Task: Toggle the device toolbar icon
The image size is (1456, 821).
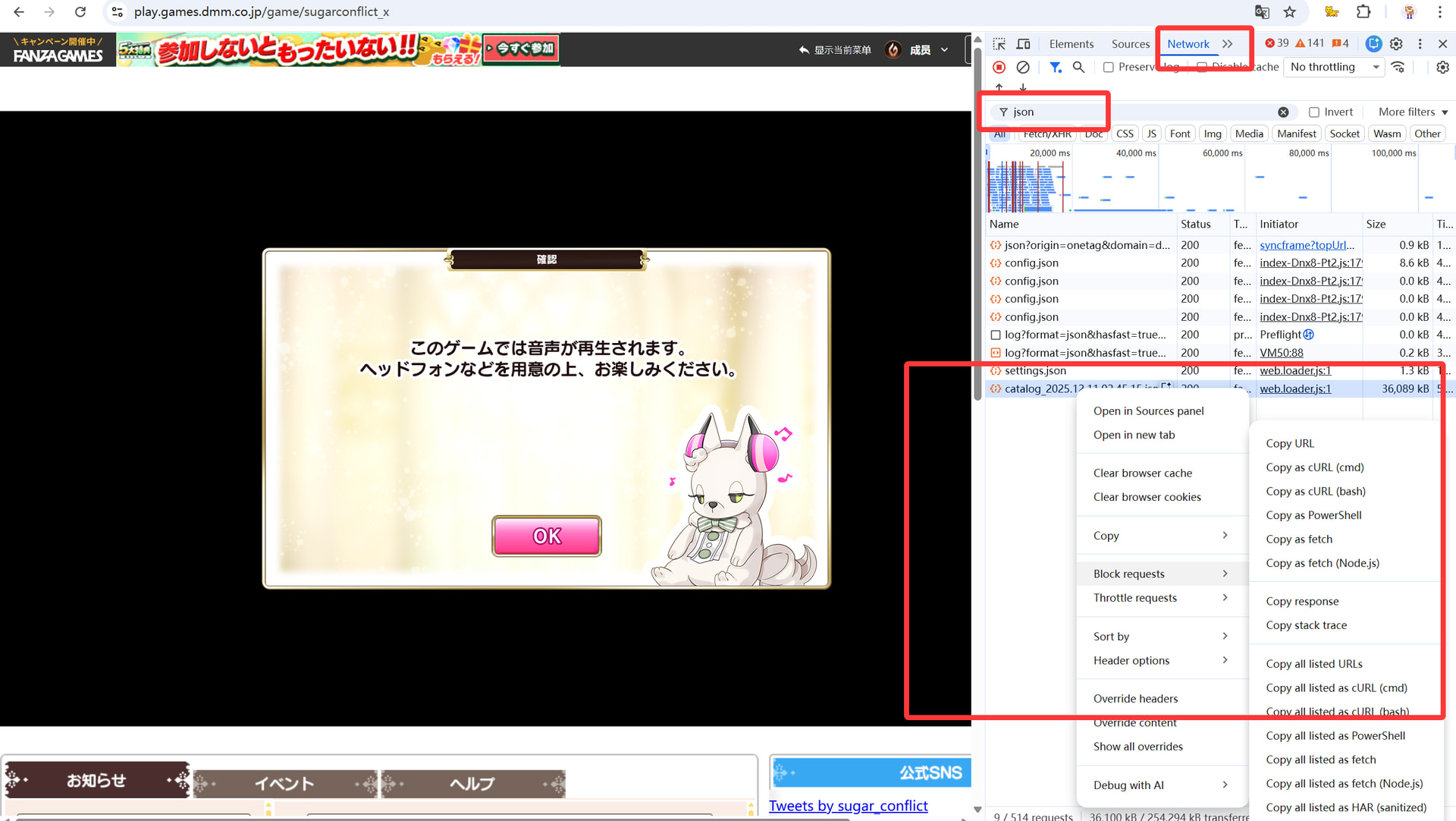Action: coord(1023,44)
